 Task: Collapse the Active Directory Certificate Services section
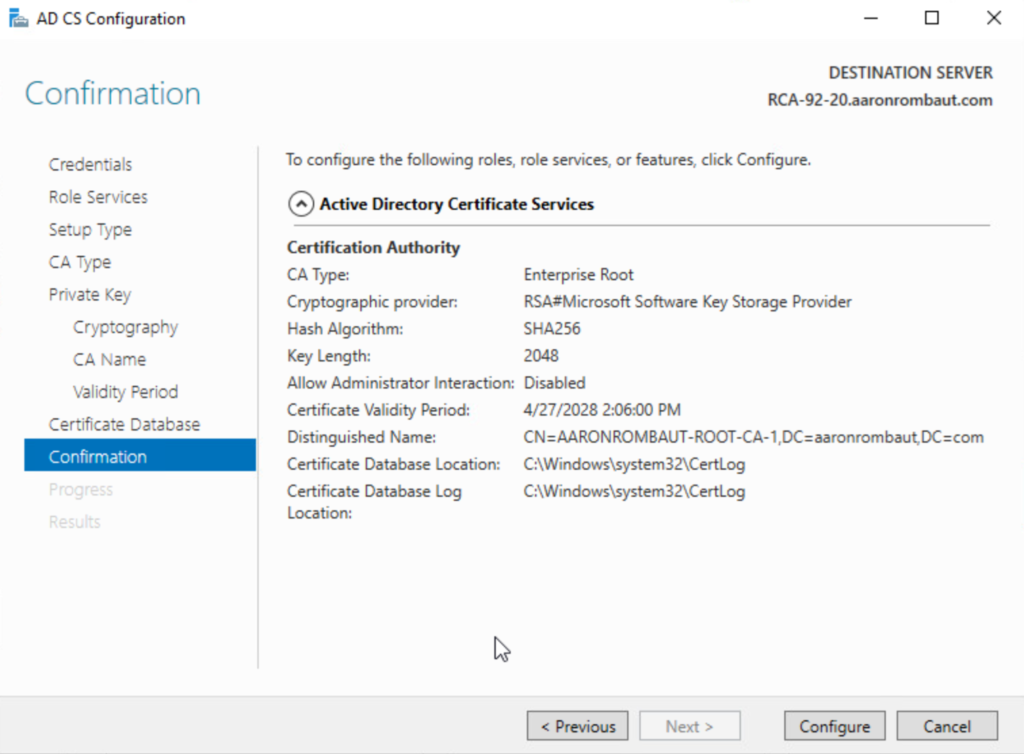click(300, 204)
